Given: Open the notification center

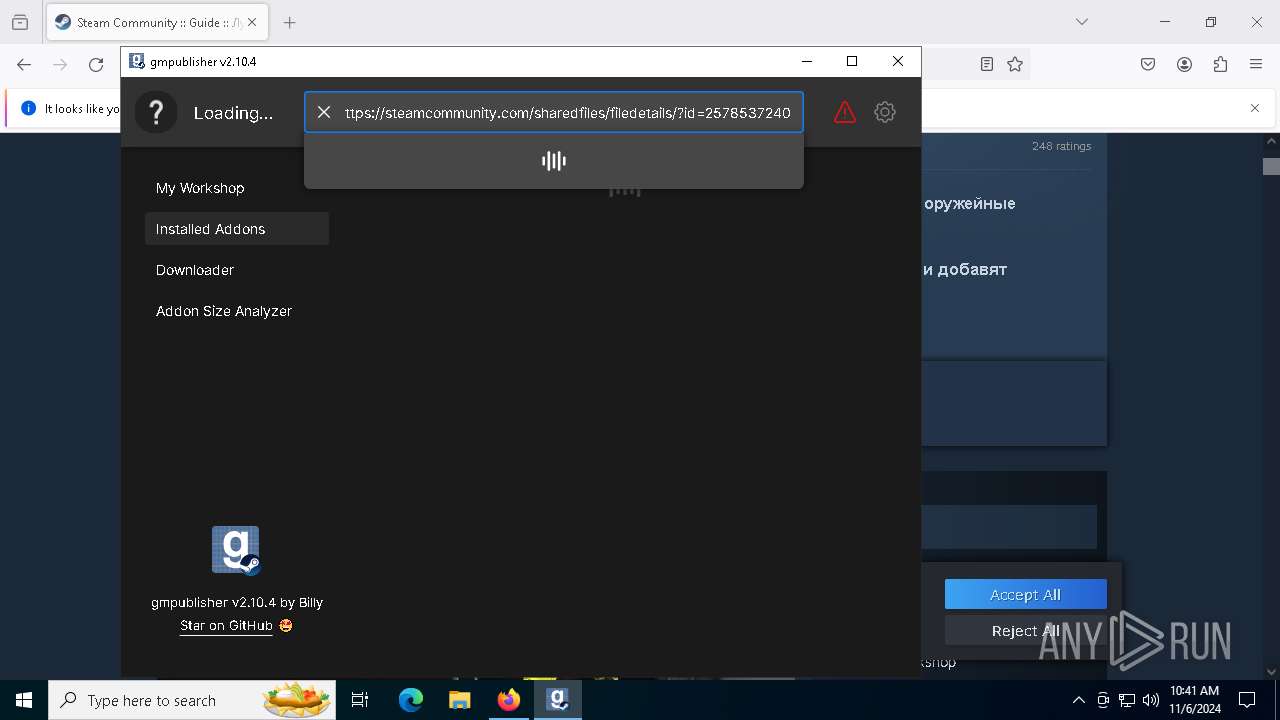Looking at the screenshot, I should tap(1247, 700).
